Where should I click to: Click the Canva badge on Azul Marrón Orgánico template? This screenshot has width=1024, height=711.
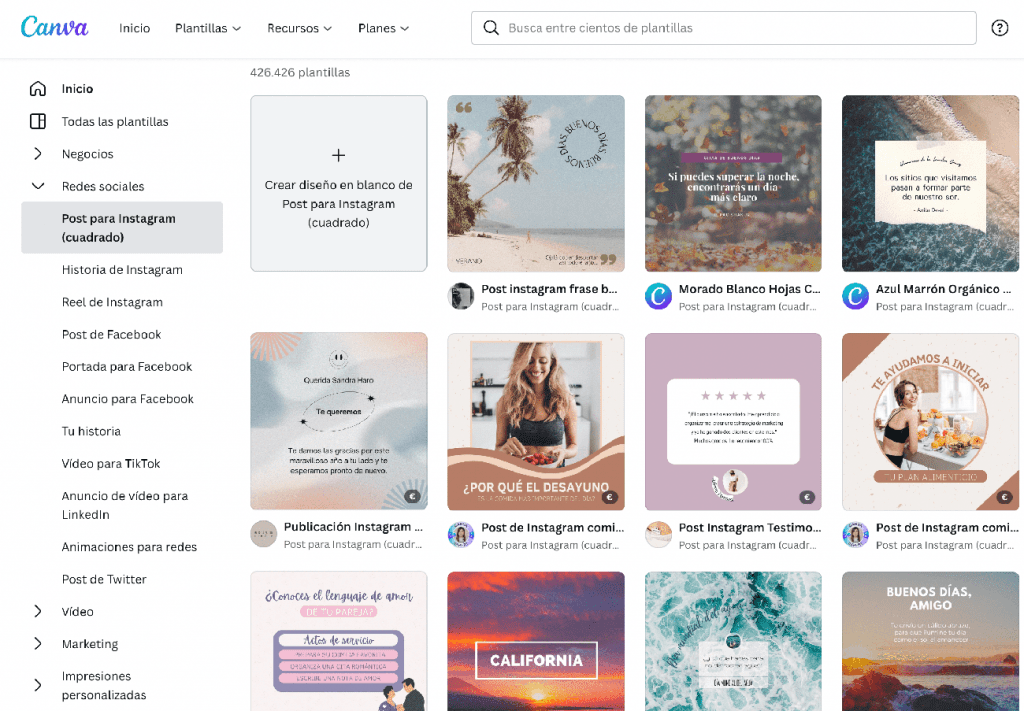pos(855,296)
